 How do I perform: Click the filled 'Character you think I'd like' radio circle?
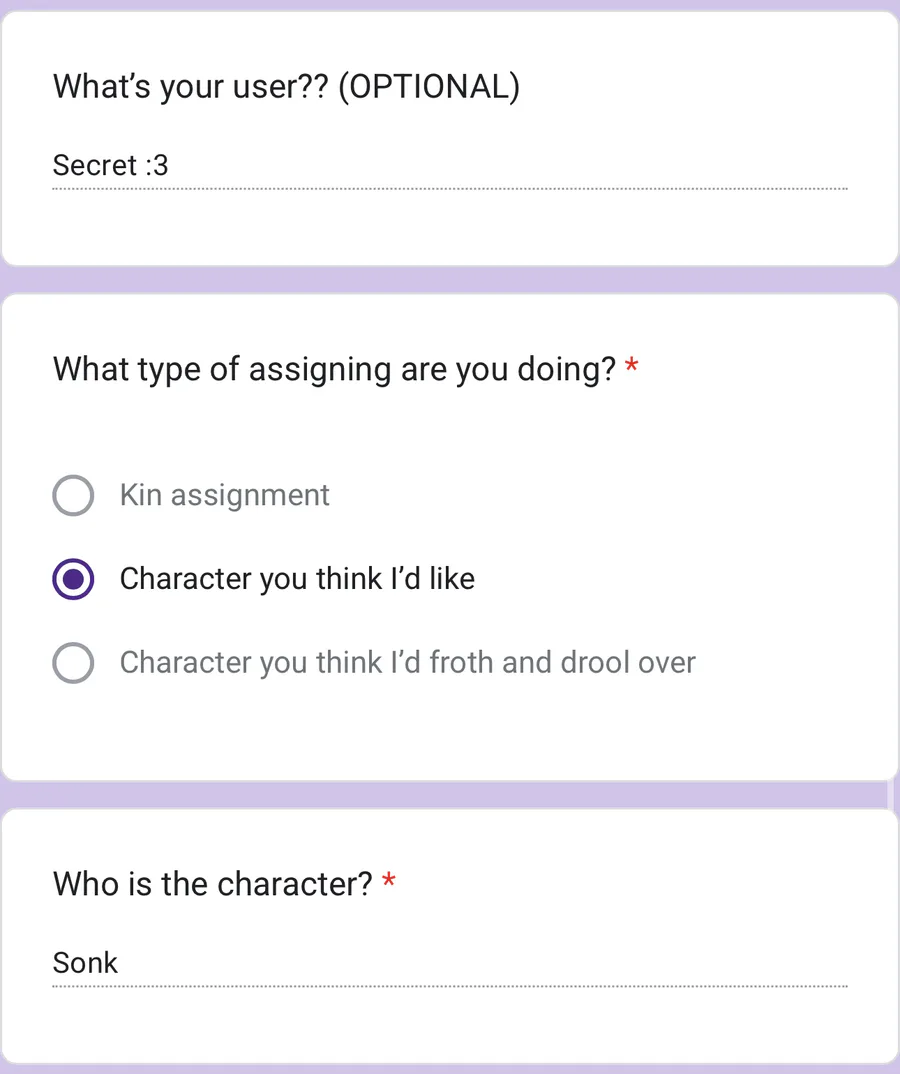click(73, 579)
